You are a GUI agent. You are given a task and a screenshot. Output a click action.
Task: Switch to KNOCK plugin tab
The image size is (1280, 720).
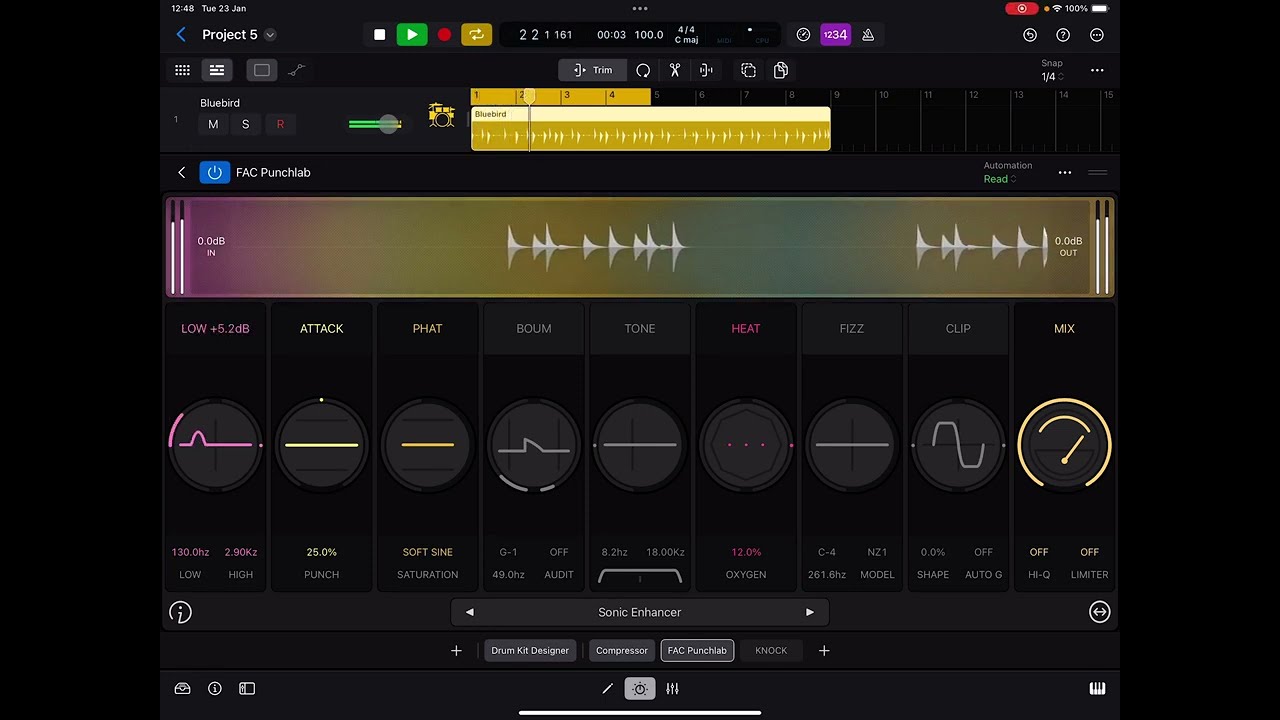(x=771, y=651)
